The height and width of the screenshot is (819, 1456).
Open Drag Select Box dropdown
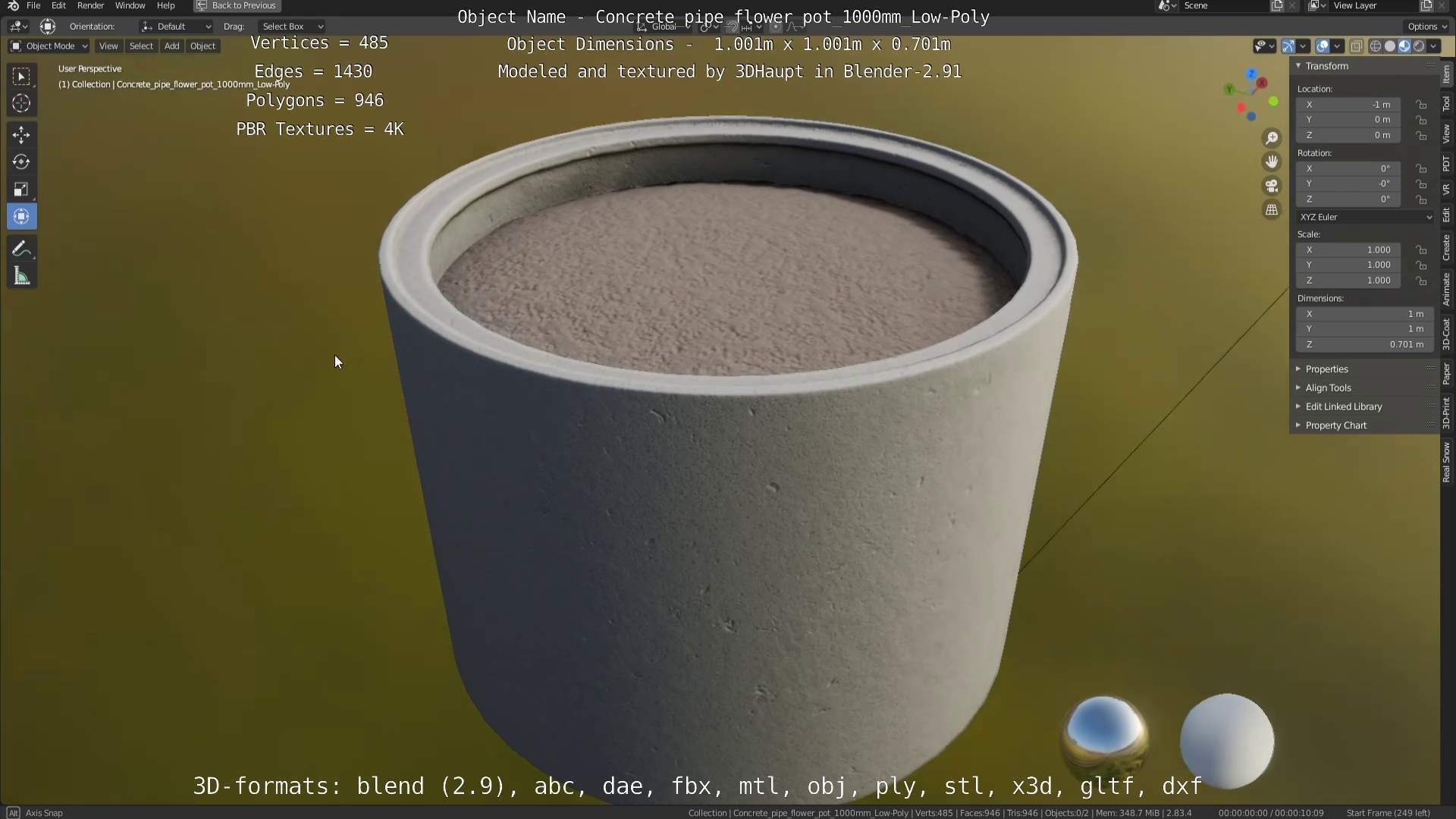[x=291, y=27]
